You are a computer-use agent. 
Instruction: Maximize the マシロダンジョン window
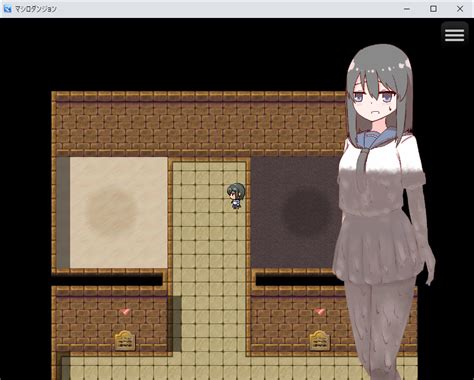(433, 9)
